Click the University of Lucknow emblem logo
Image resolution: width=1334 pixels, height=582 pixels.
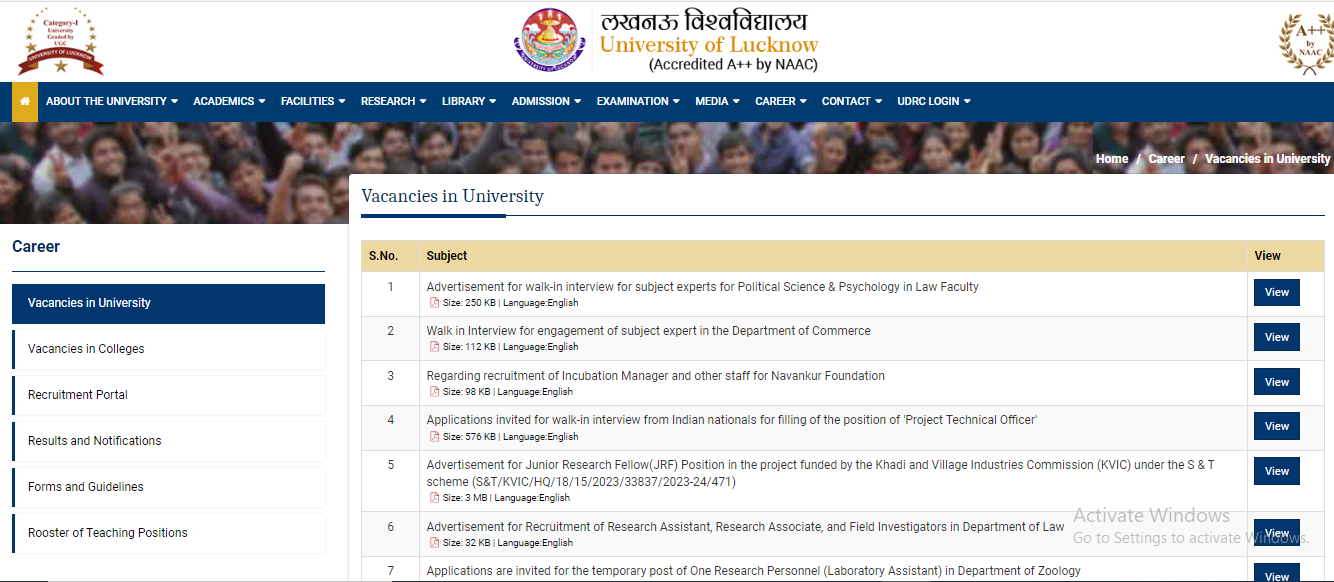550,40
